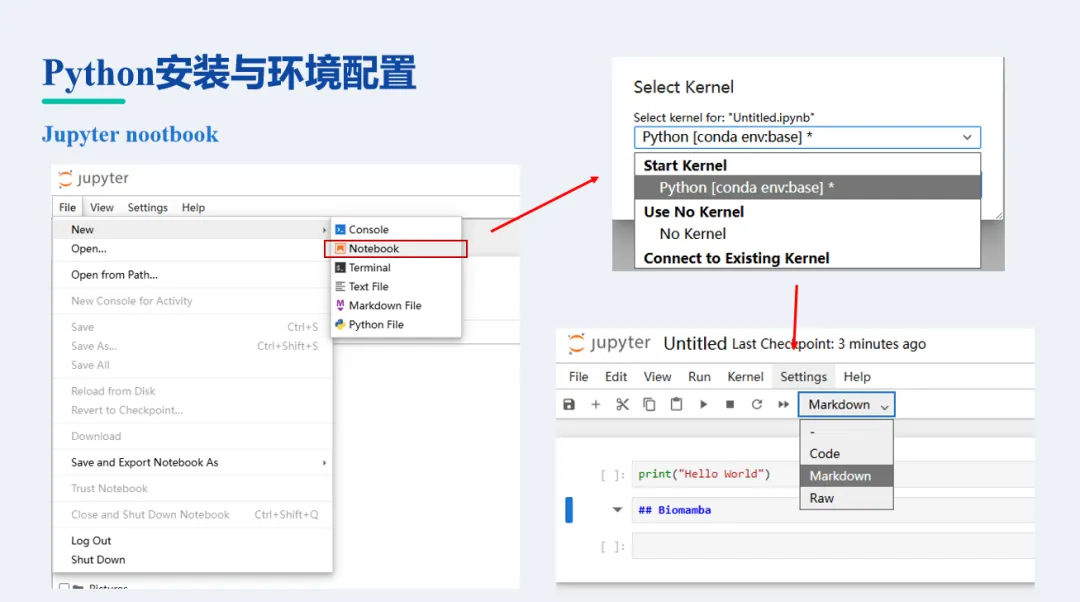The image size is (1080, 602).
Task: Click Open from Path... entry
Action: [x=192, y=275]
